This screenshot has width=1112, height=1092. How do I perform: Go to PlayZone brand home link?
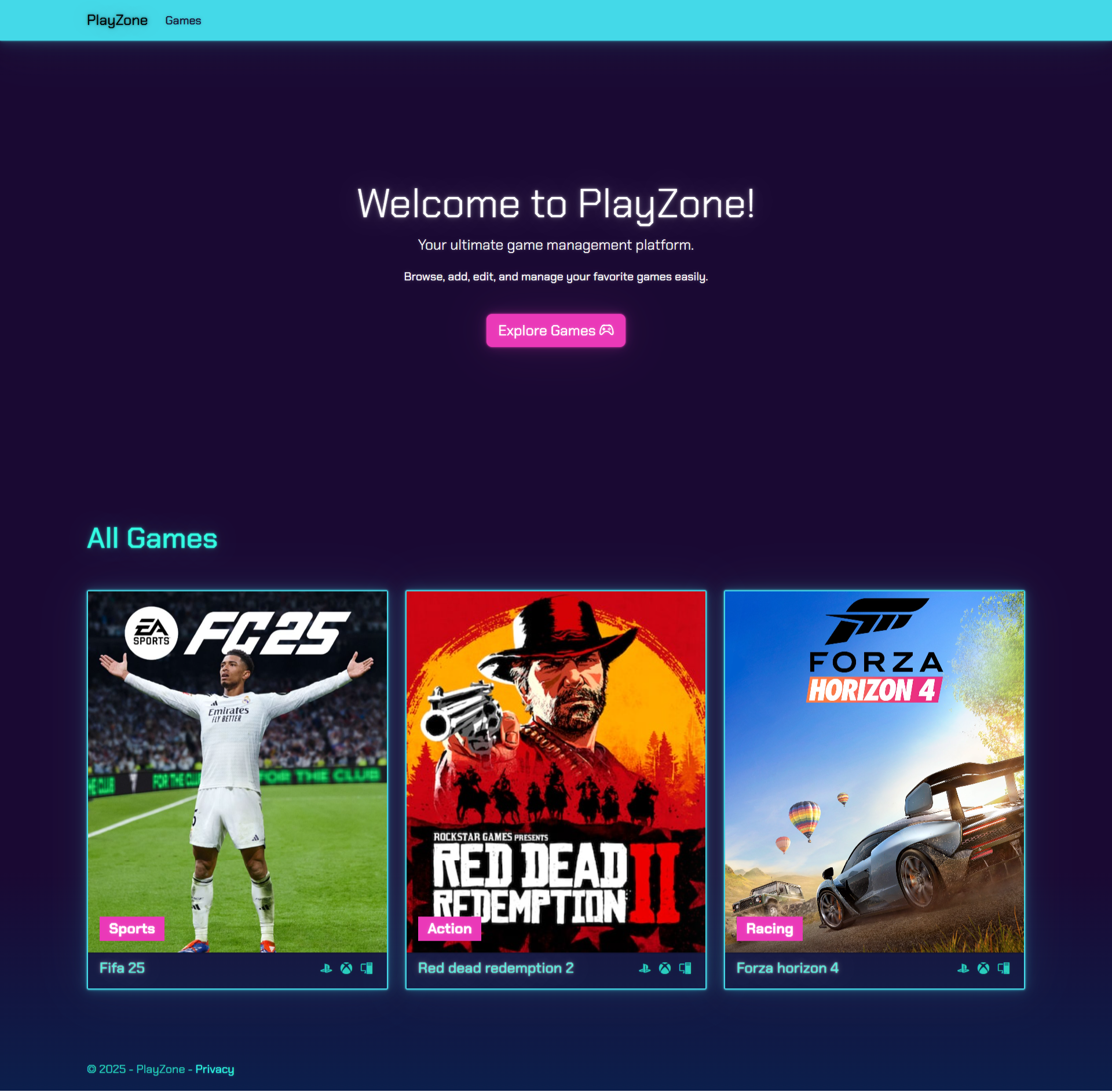117,20
